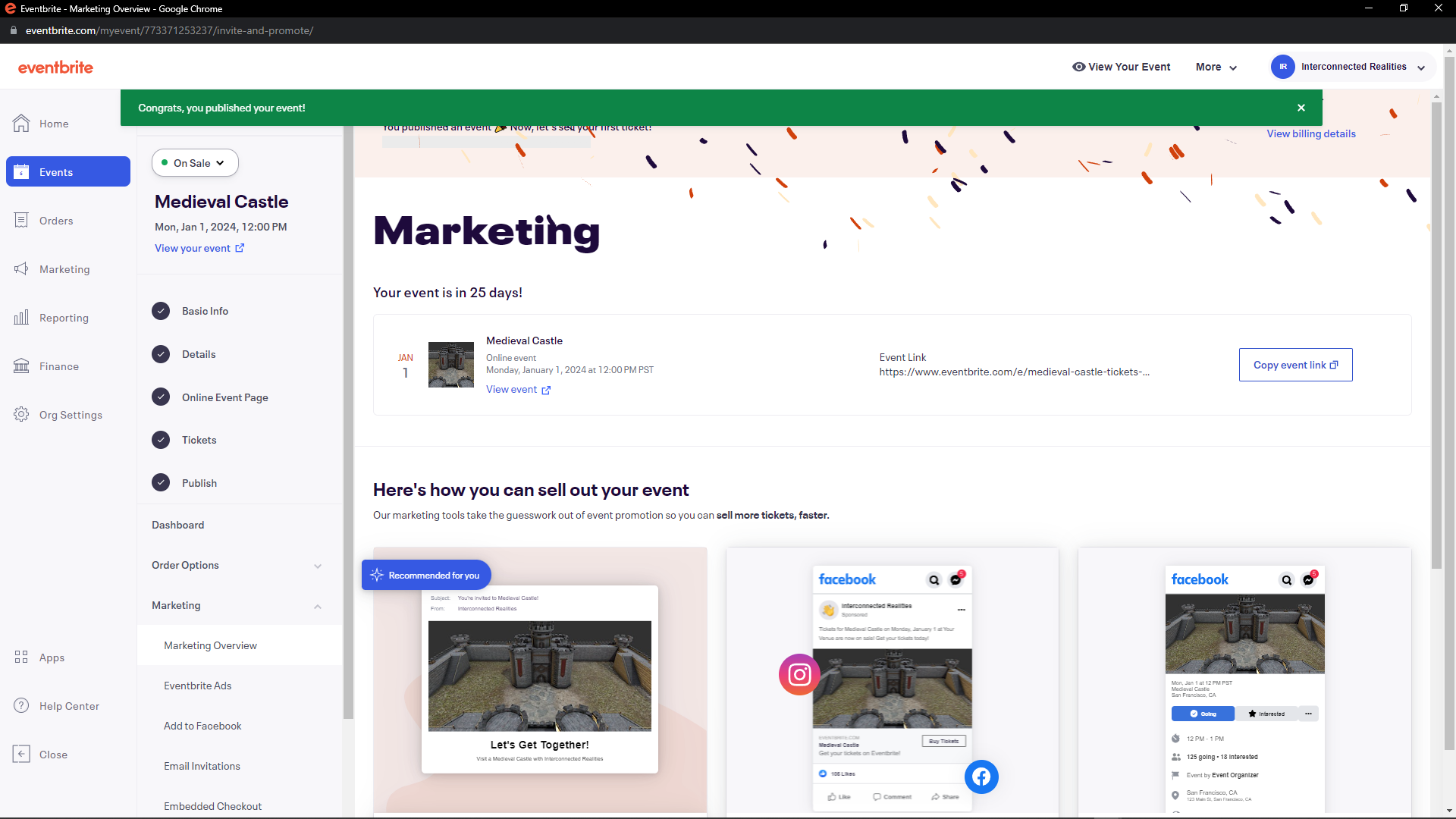The image size is (1456, 819).
Task: Click the Finance bank icon
Action: click(21, 366)
